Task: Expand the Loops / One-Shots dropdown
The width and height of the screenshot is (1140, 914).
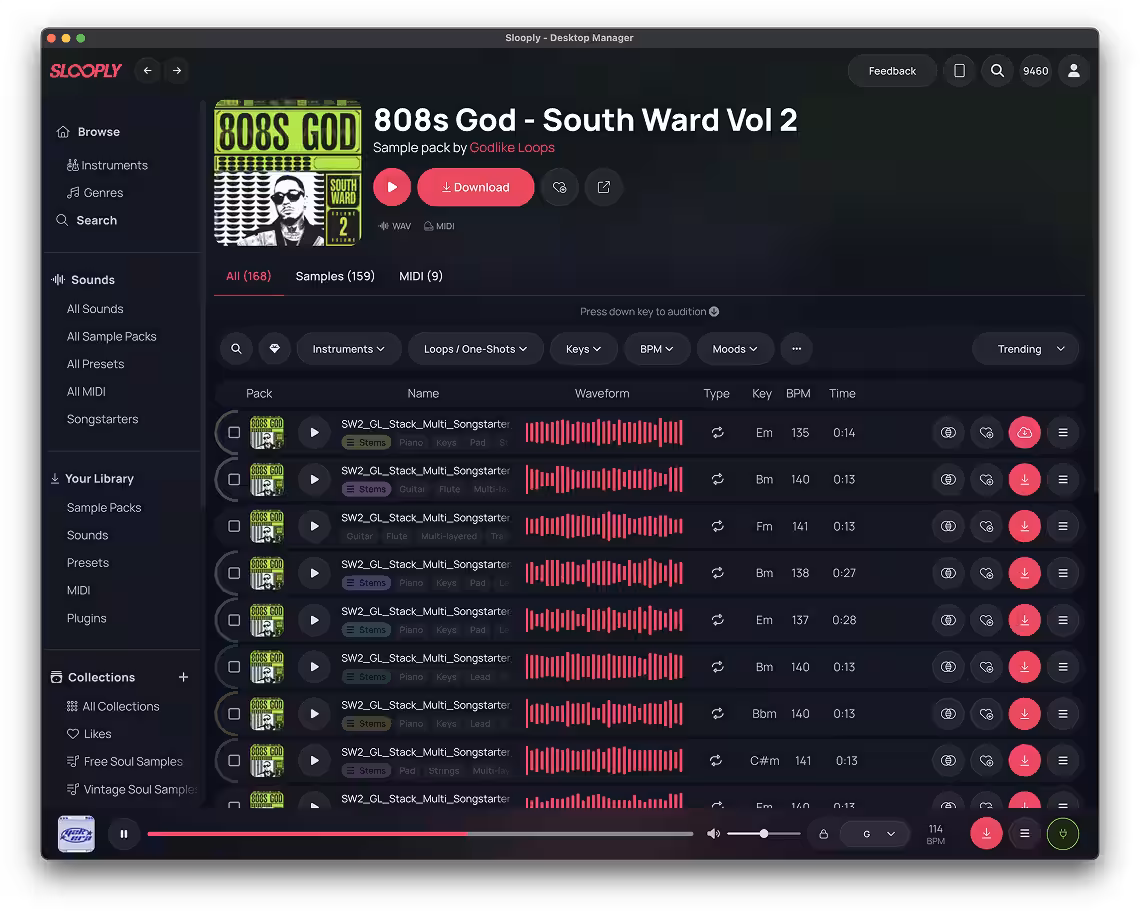Action: pos(475,349)
